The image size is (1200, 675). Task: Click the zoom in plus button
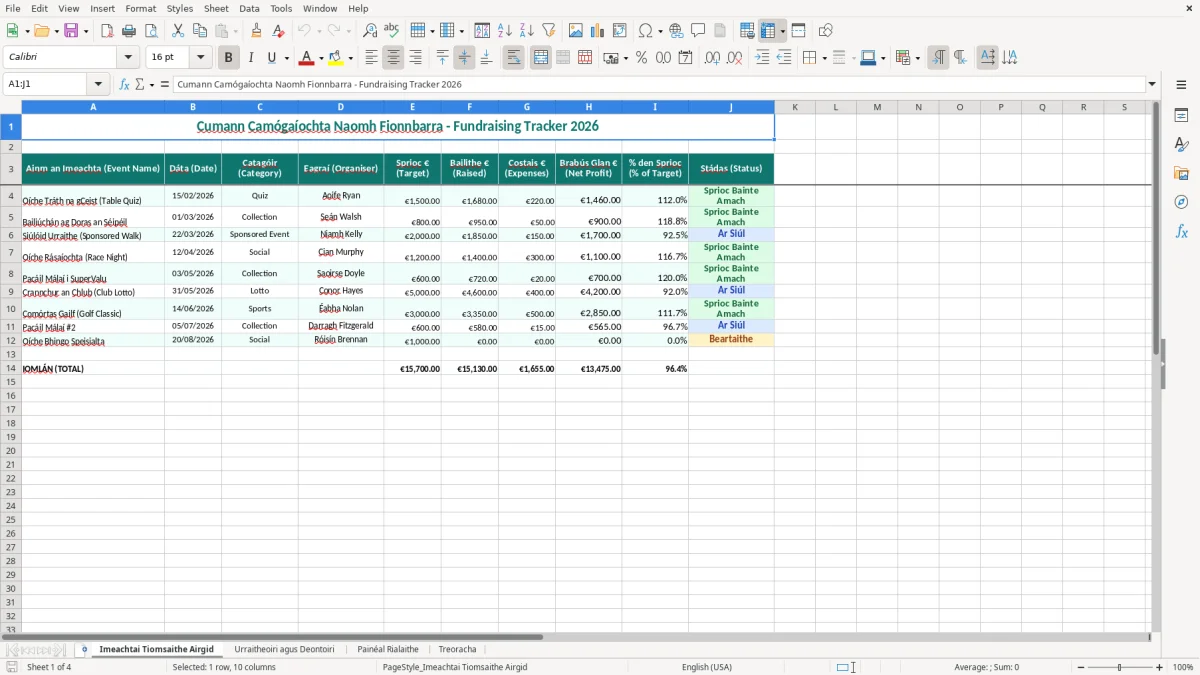click(1160, 667)
